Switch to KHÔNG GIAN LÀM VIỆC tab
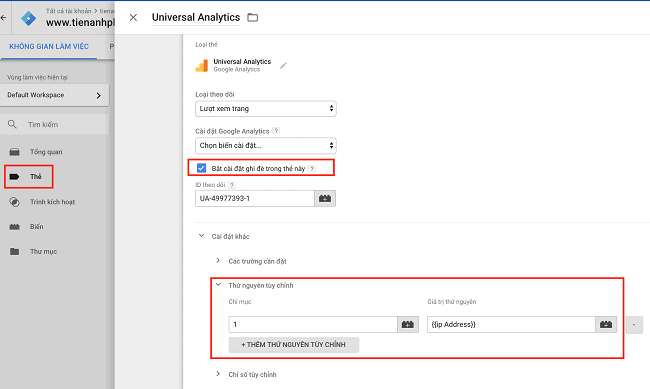This screenshot has height=389, width=650. coord(49,46)
